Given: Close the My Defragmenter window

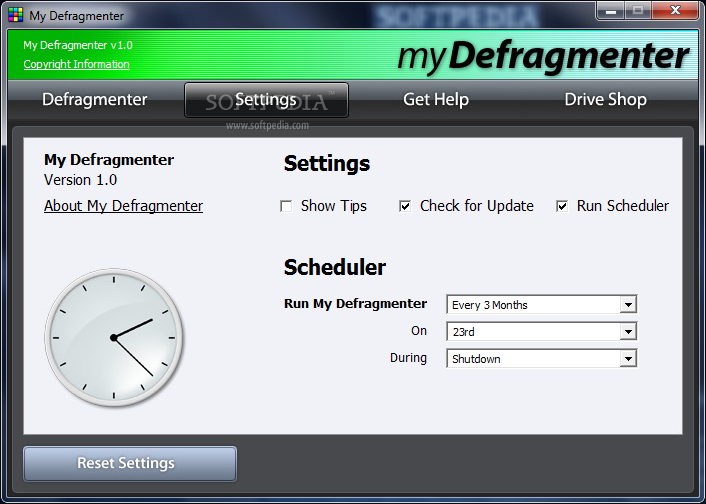Looking at the screenshot, I should click(675, 11).
